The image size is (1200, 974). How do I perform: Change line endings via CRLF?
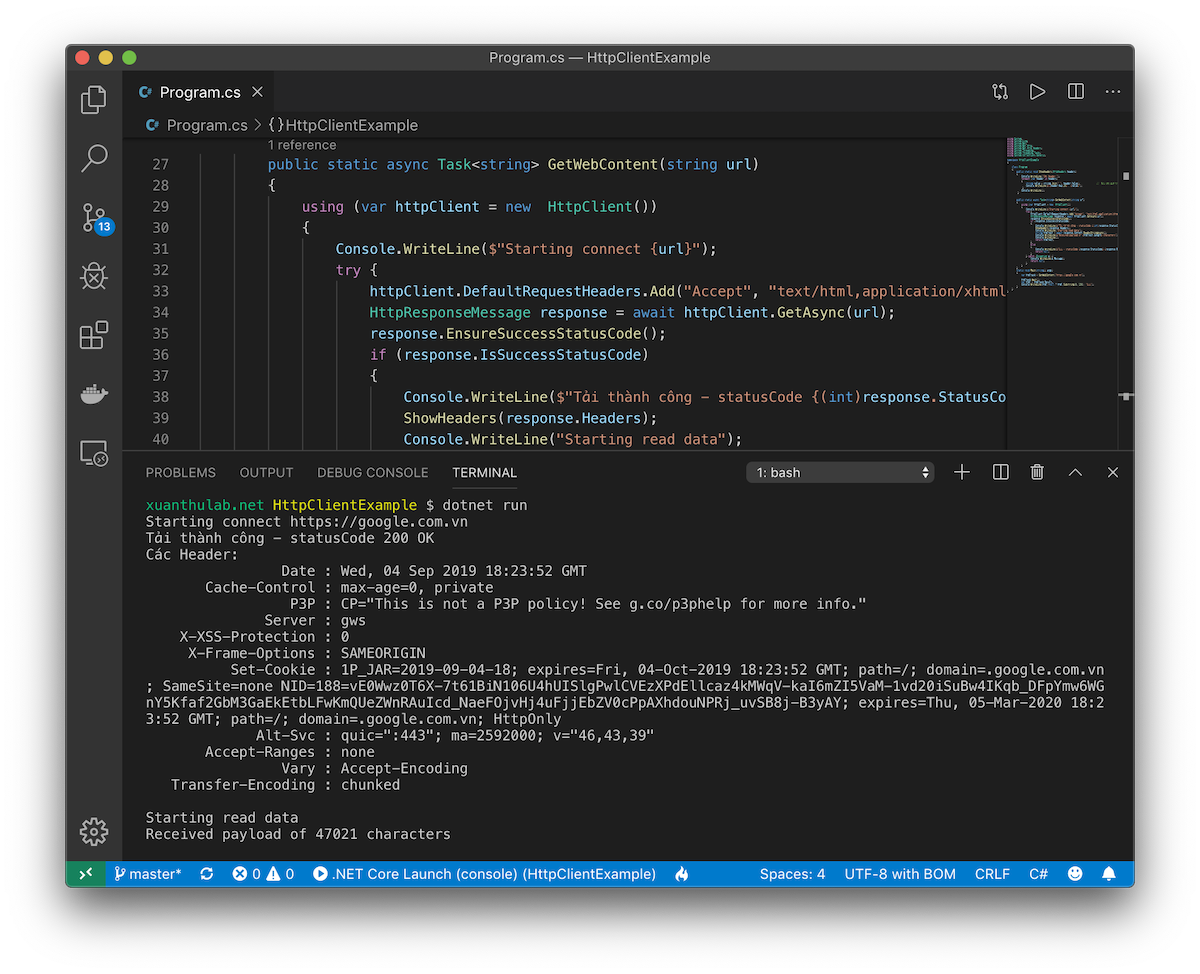click(x=992, y=873)
